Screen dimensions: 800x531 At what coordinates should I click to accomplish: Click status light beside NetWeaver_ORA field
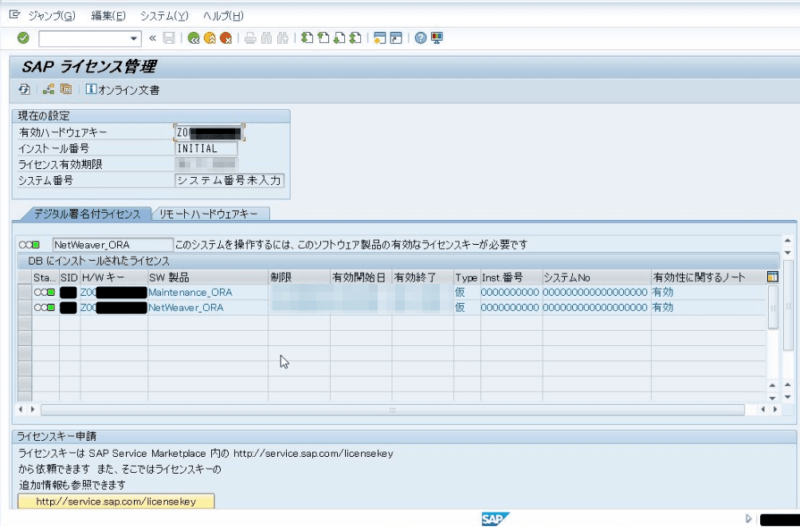(x=30, y=245)
